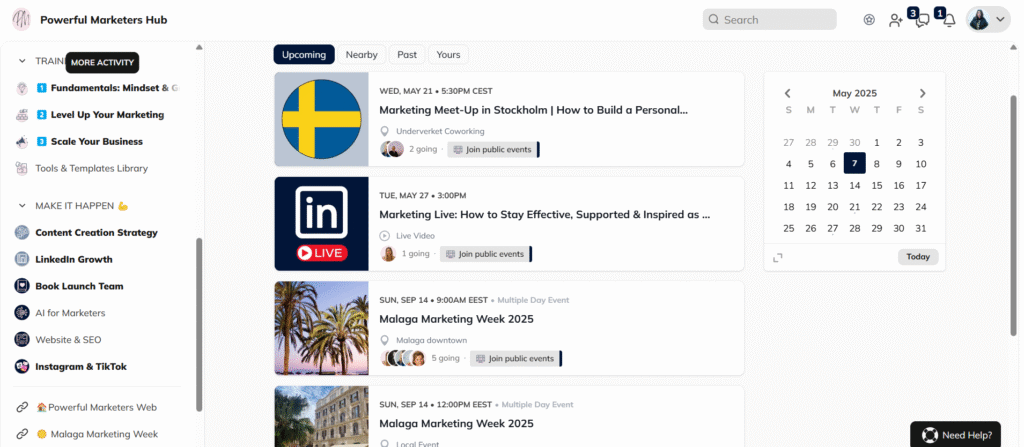Screen dimensions: 1024x447
Task: Open the leaderboard star icon in header
Action: coord(869,20)
